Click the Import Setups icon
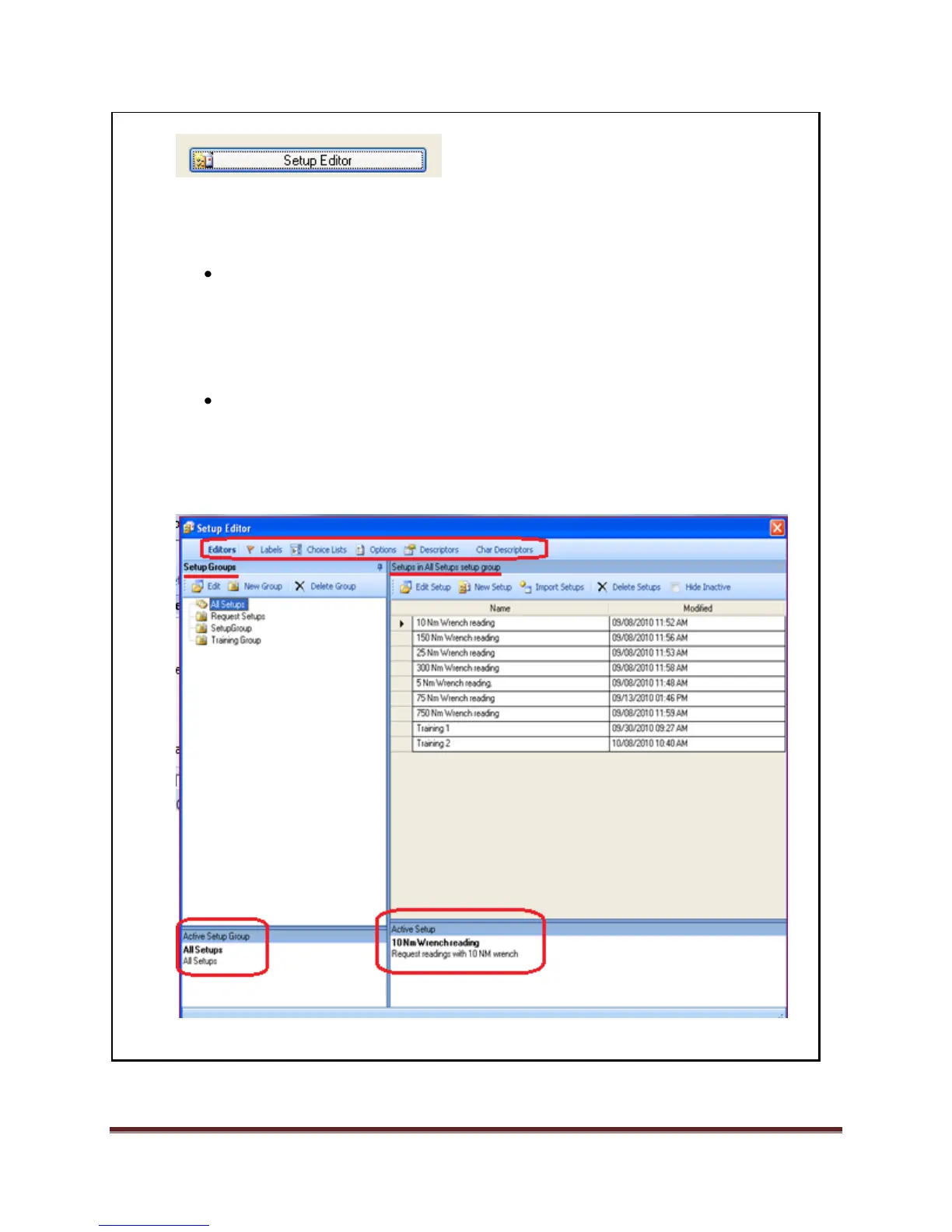This screenshot has width=952, height=1232. tap(525, 587)
